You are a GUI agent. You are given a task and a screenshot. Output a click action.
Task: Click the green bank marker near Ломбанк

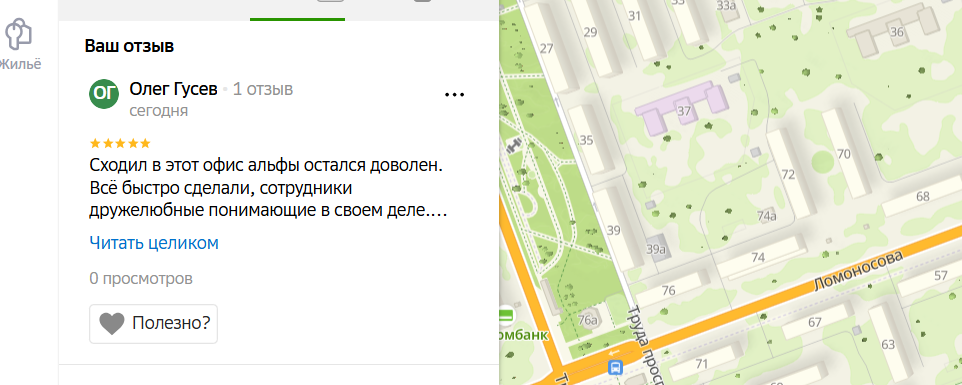pos(506,316)
